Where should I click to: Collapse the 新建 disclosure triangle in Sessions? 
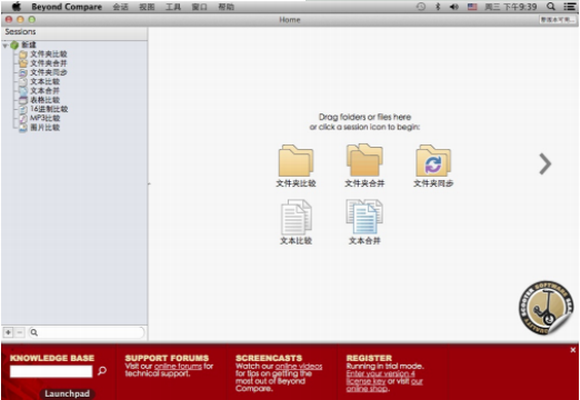coord(5,45)
